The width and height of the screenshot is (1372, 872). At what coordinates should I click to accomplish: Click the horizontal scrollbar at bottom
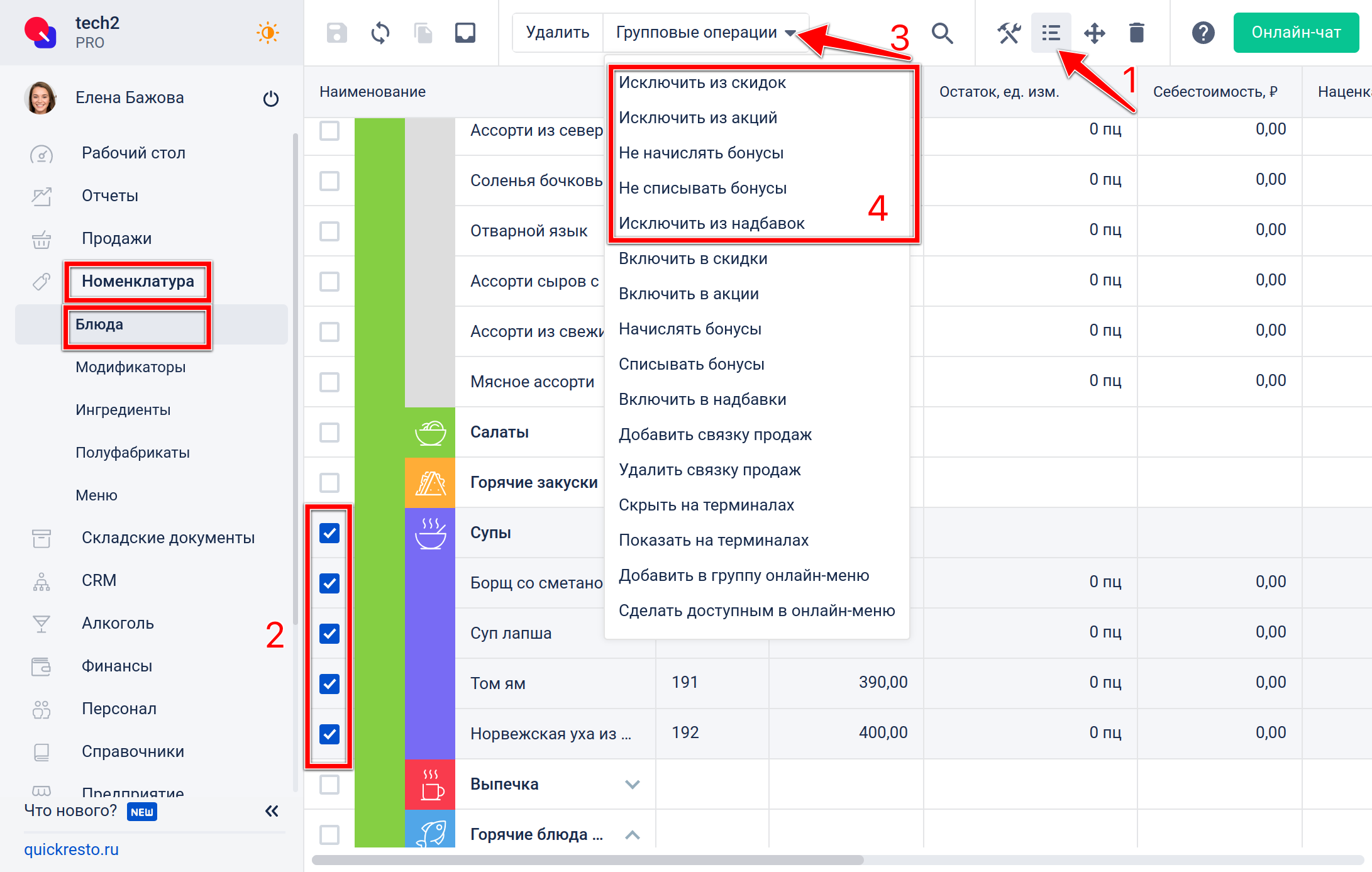click(587, 860)
